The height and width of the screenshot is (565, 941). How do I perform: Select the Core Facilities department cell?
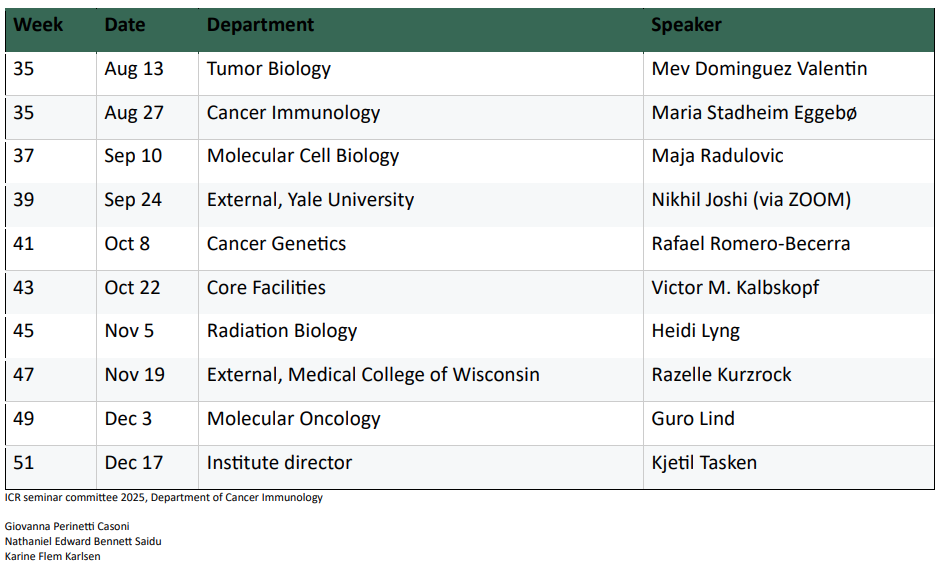point(266,288)
